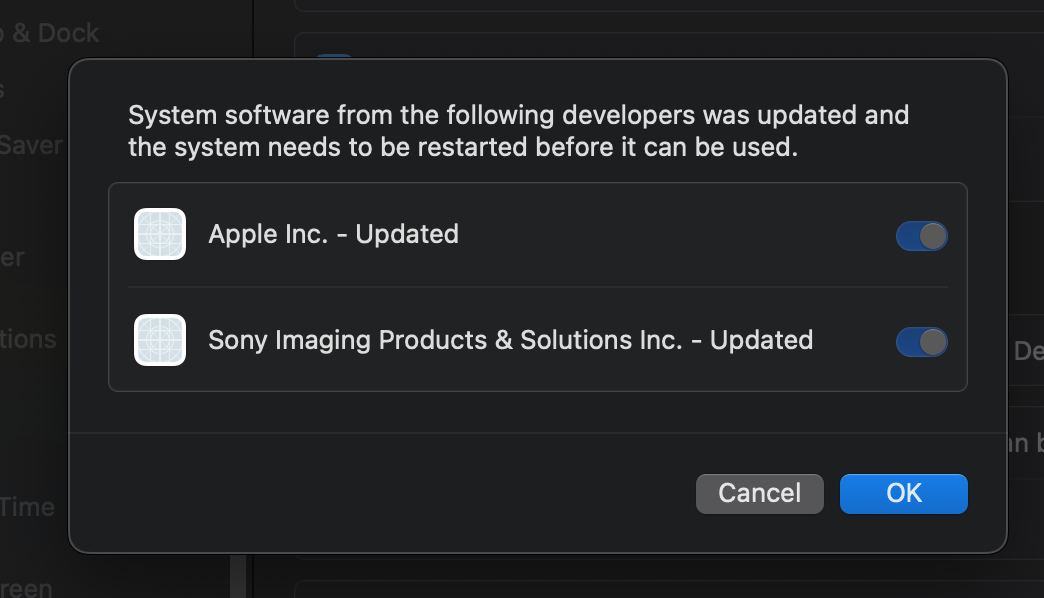The height and width of the screenshot is (598, 1044).
Task: Click the sidebar scrollbar near the bottom
Action: (238, 575)
